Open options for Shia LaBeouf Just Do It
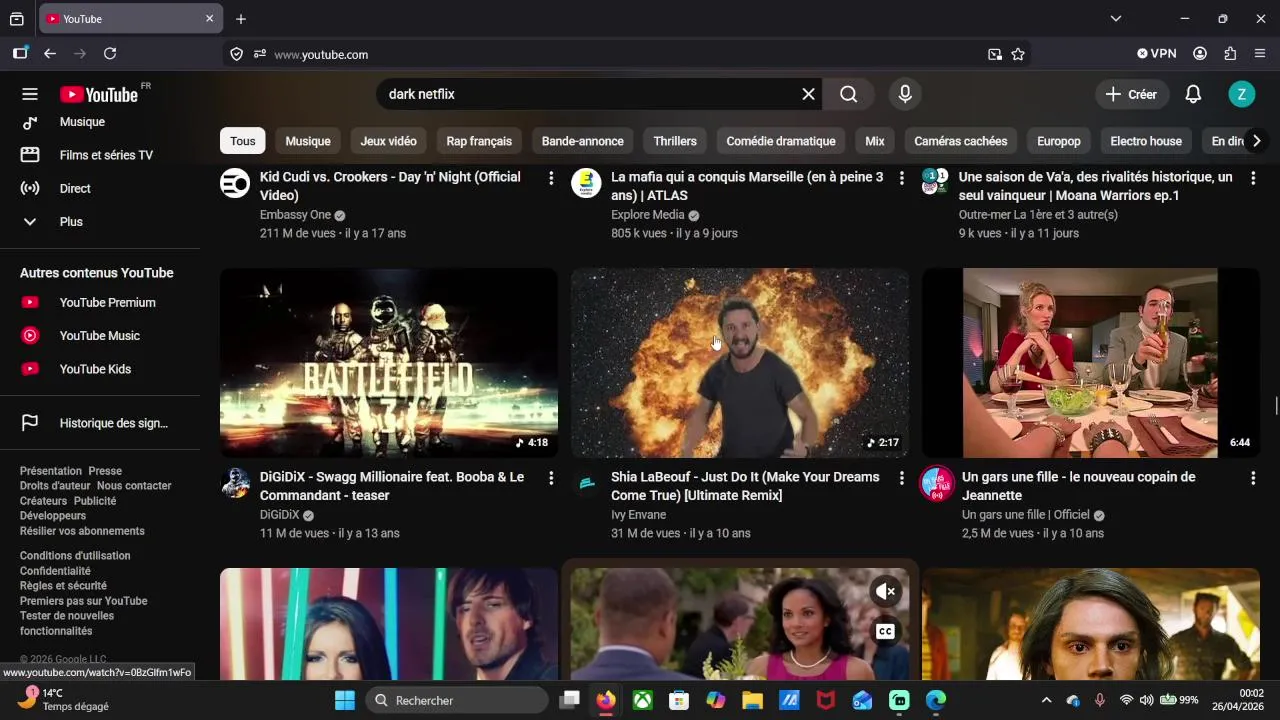The width and height of the screenshot is (1280, 720). (901, 478)
